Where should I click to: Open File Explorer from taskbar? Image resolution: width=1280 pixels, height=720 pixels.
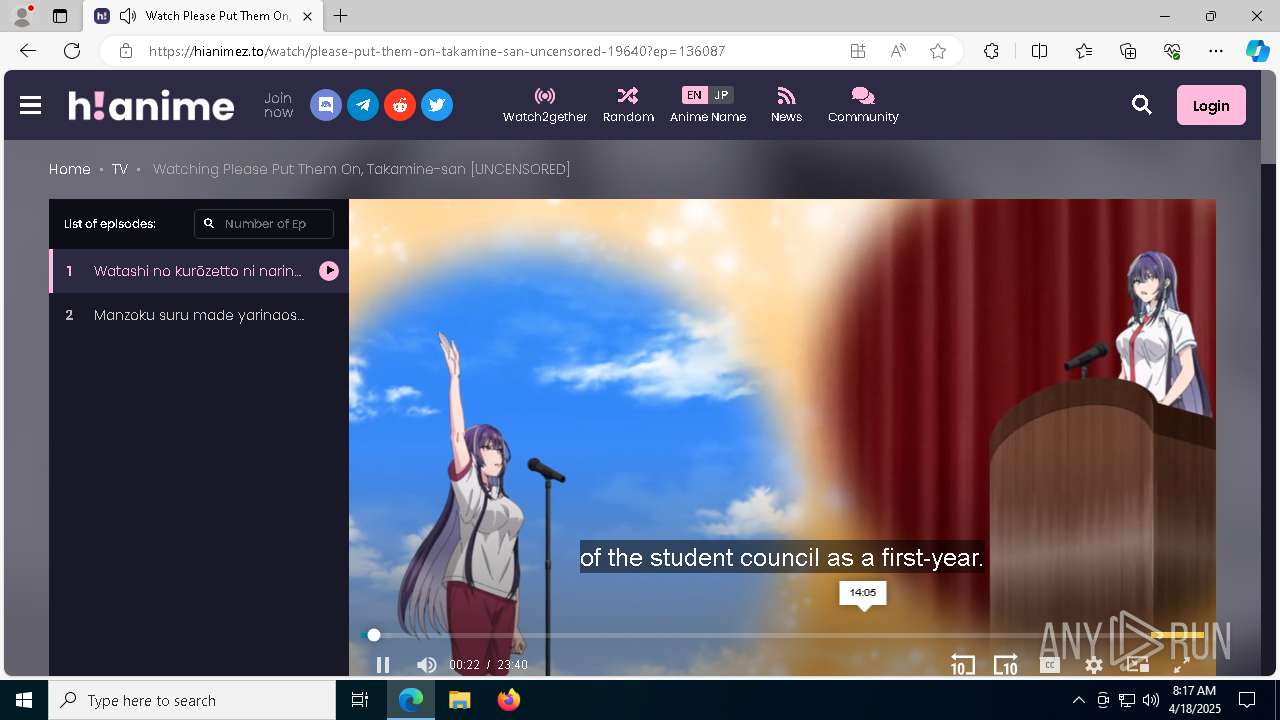tap(459, 700)
